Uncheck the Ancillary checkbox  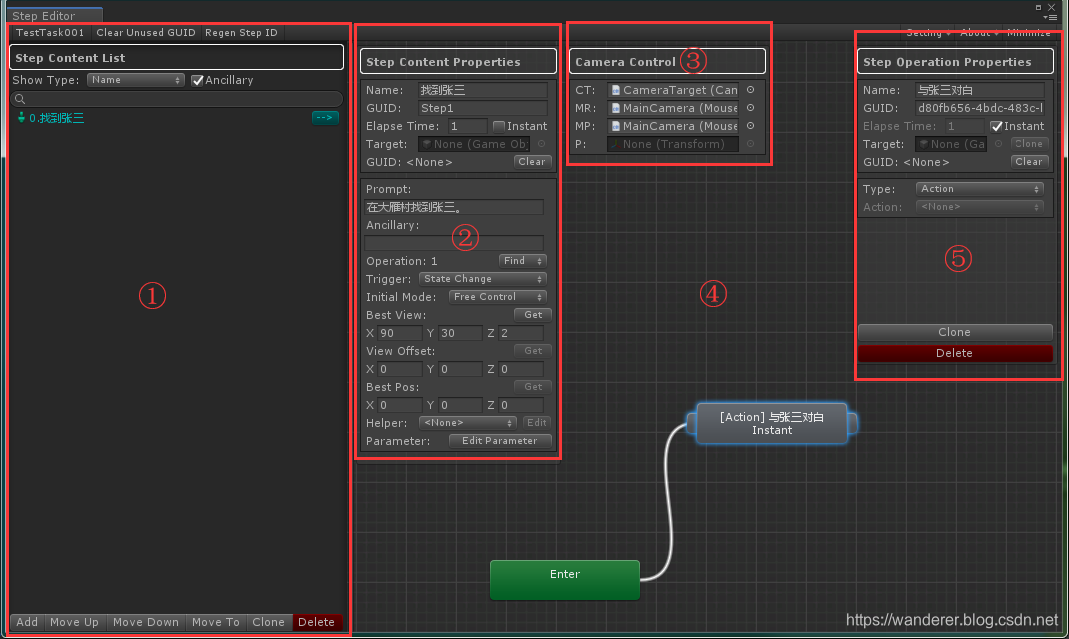pos(195,80)
